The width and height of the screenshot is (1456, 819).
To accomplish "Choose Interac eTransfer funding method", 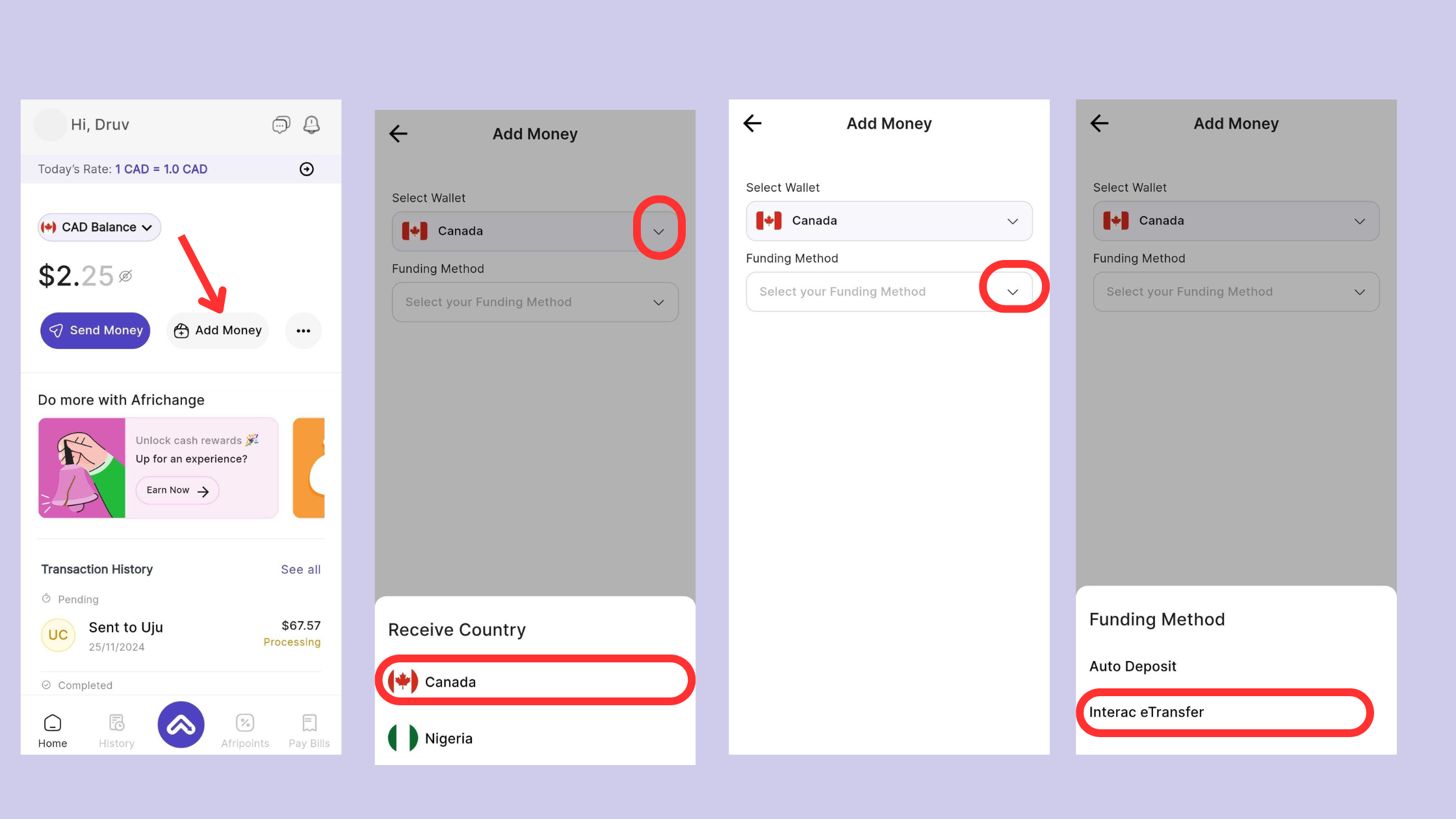I will pos(1147,712).
